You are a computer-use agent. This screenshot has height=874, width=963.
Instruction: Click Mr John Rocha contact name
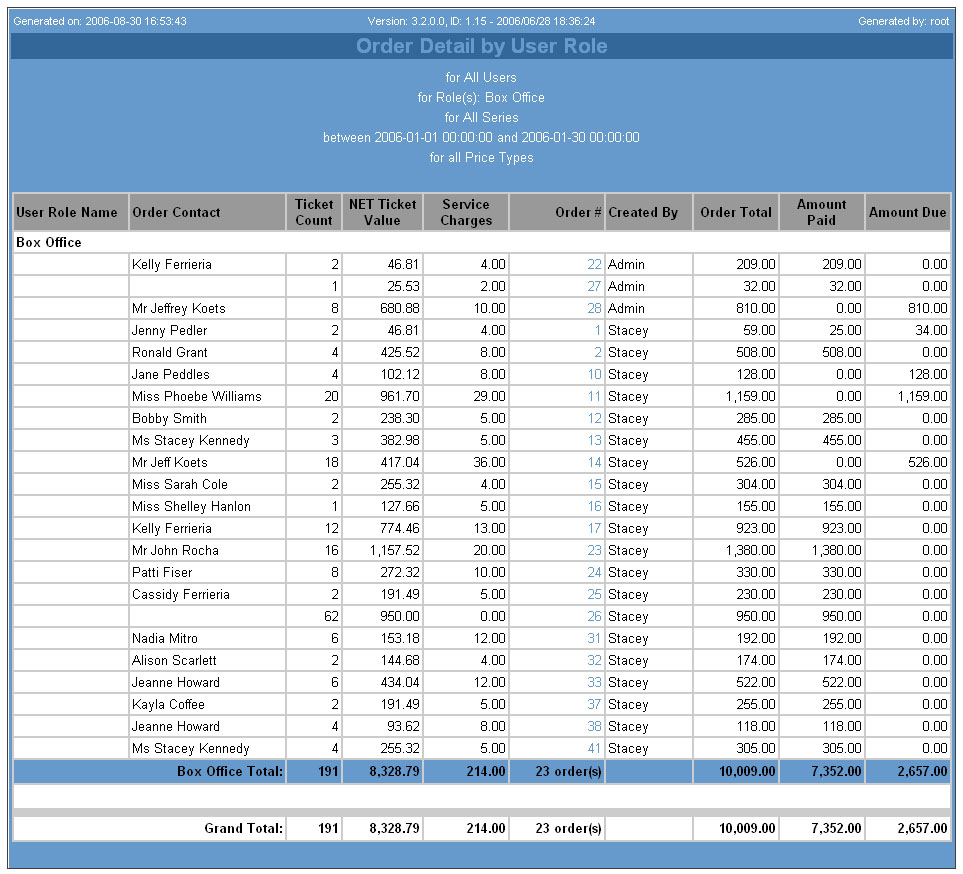point(175,551)
